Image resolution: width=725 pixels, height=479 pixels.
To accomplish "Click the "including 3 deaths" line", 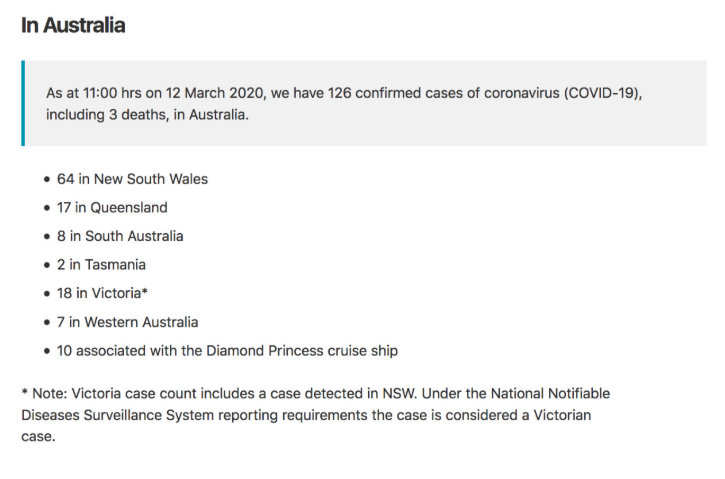I will click(147, 115).
